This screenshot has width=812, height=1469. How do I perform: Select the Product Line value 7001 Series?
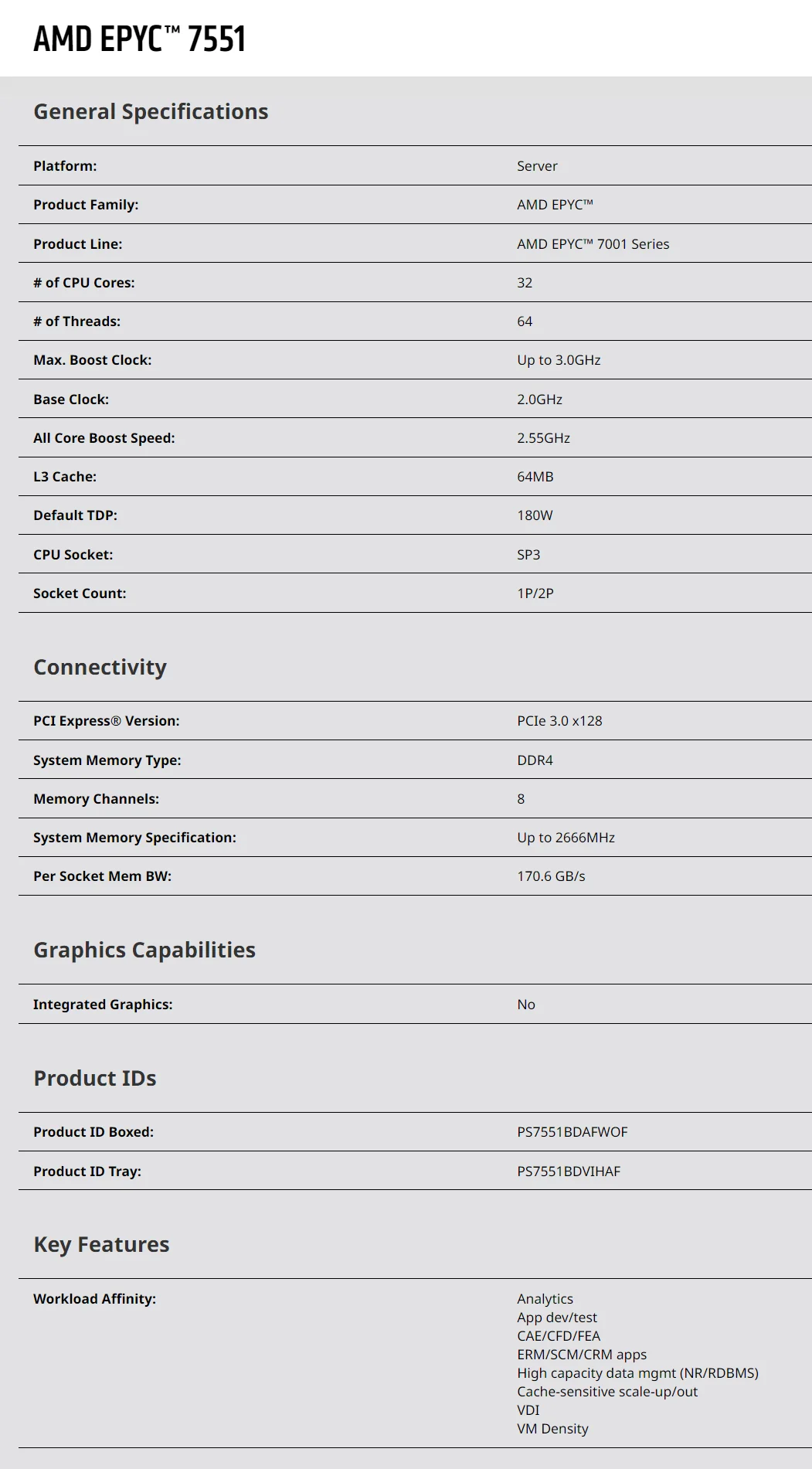click(593, 244)
